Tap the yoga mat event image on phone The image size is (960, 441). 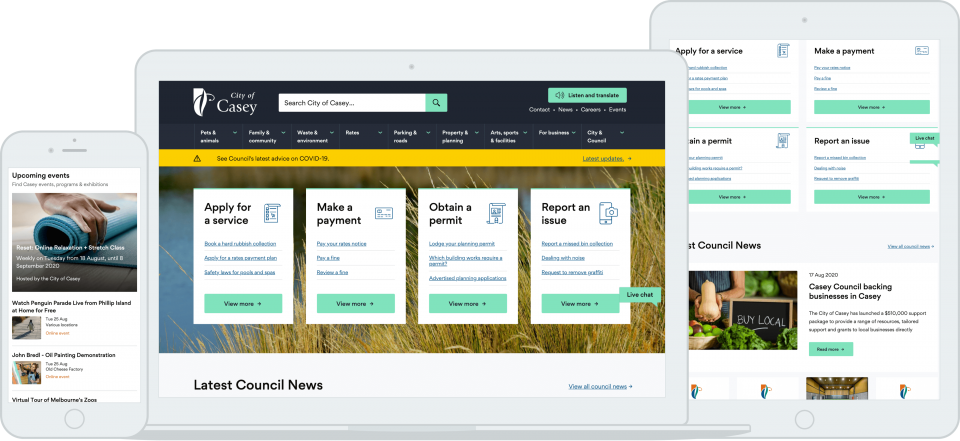point(75,243)
